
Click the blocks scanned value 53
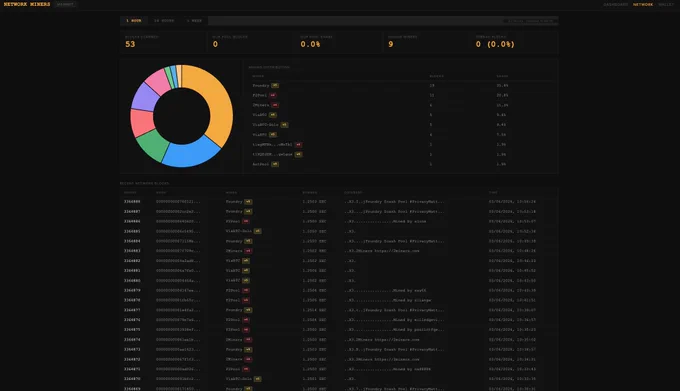(130, 44)
